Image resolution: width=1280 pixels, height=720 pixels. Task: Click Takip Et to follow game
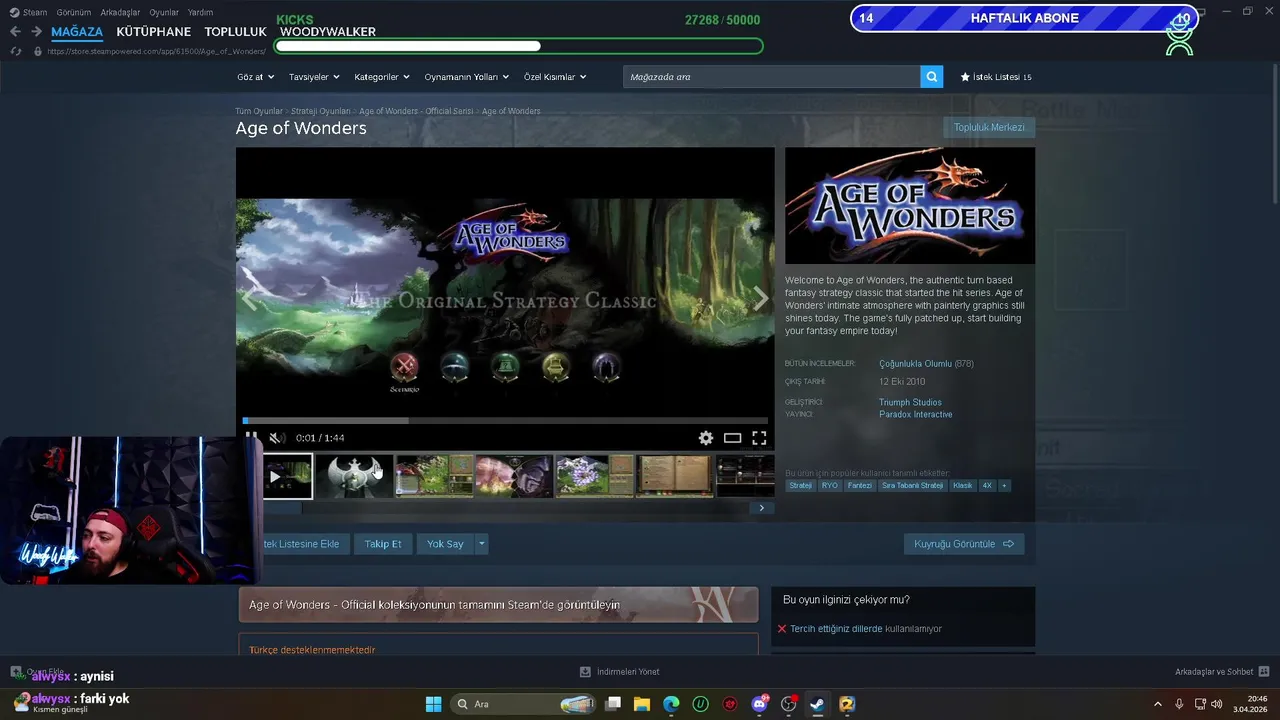383,544
